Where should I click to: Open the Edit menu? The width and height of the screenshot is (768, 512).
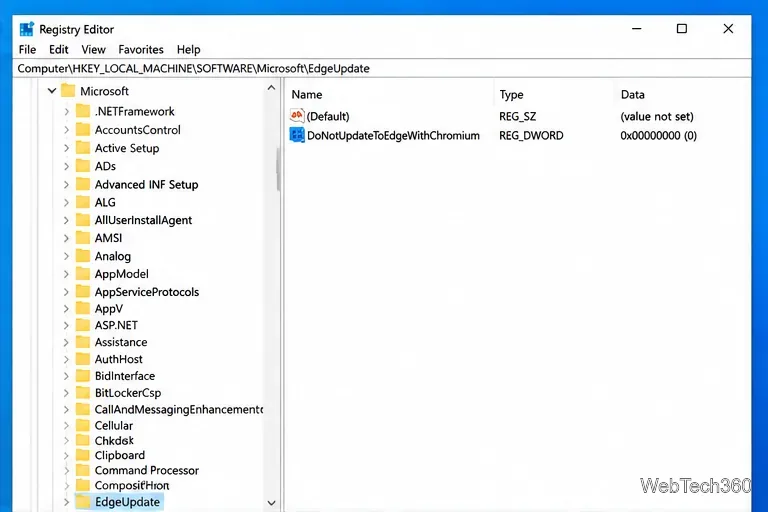coord(58,49)
